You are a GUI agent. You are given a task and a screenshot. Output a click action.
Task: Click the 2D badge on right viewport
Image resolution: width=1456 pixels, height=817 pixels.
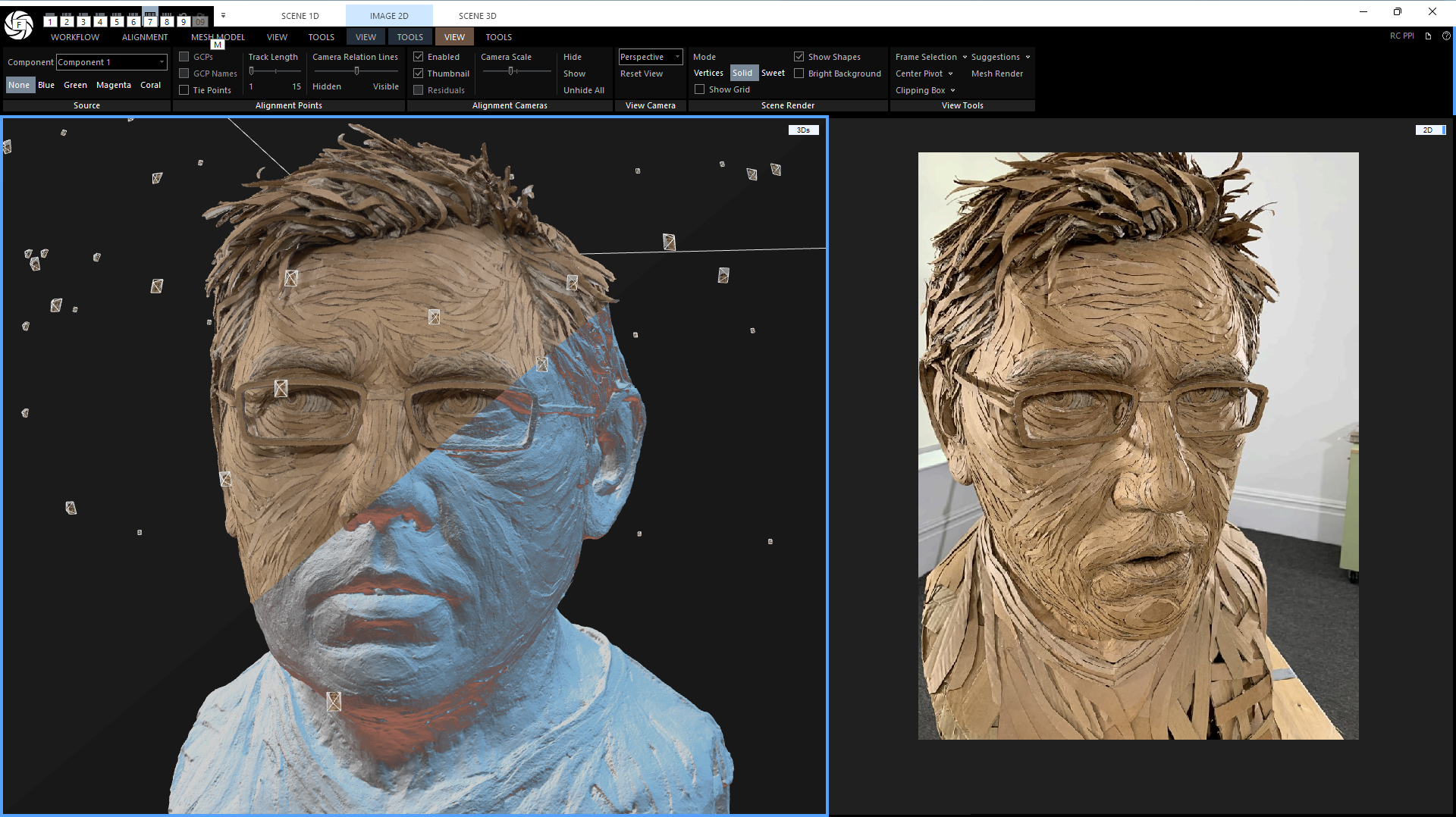click(1429, 130)
